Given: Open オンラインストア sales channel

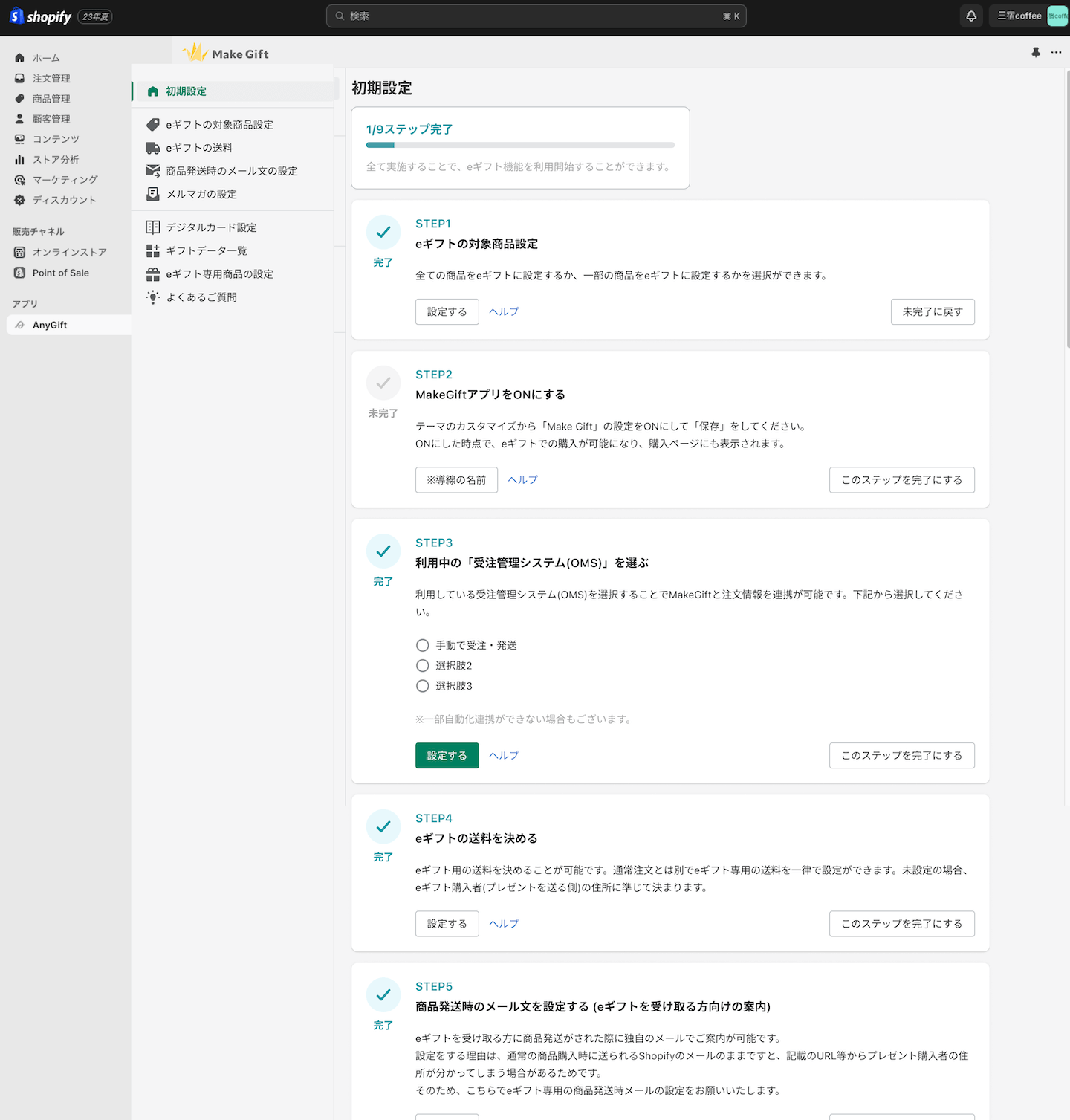Looking at the screenshot, I should pyautogui.click(x=69, y=253).
